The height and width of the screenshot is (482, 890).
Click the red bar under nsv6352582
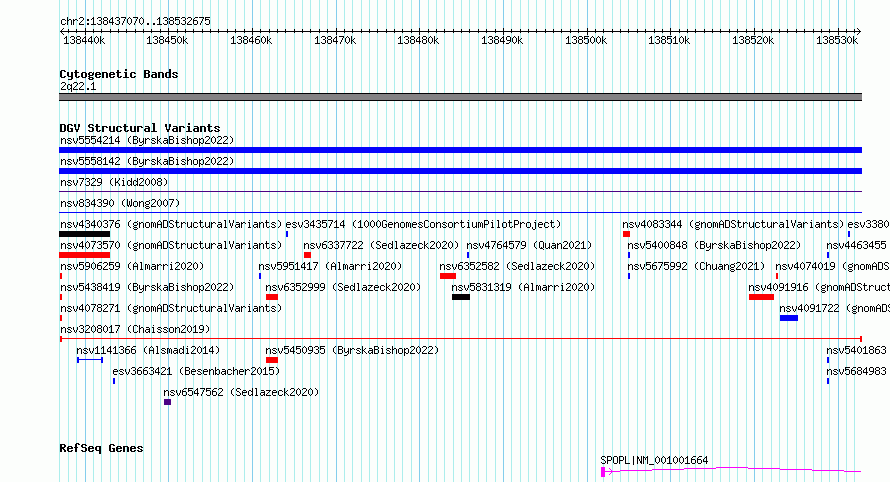pos(448,276)
